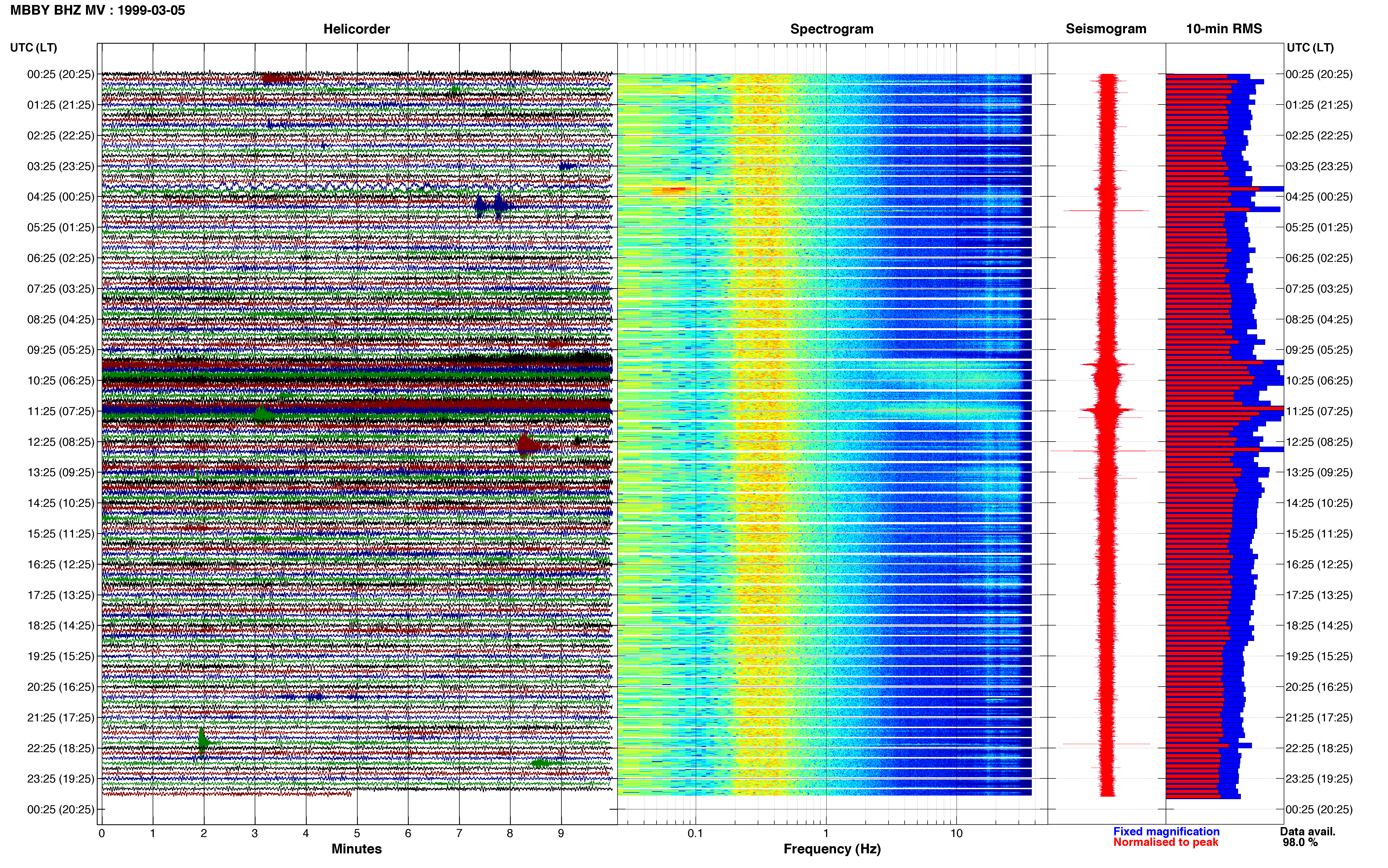Click the 'Normalised to peak' red legend entry
Viewport: 1388px width, 868px height.
click(x=1165, y=842)
